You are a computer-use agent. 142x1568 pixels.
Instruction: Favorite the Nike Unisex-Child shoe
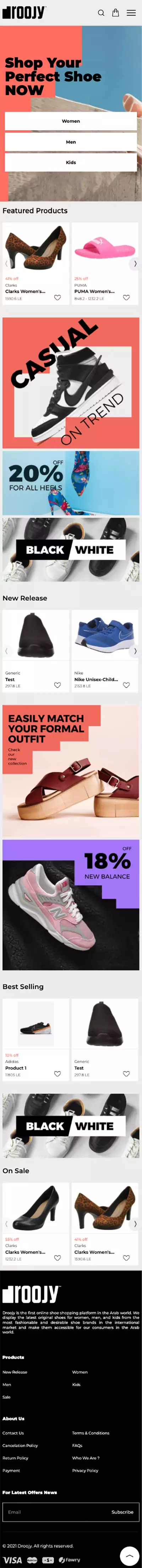point(126,685)
